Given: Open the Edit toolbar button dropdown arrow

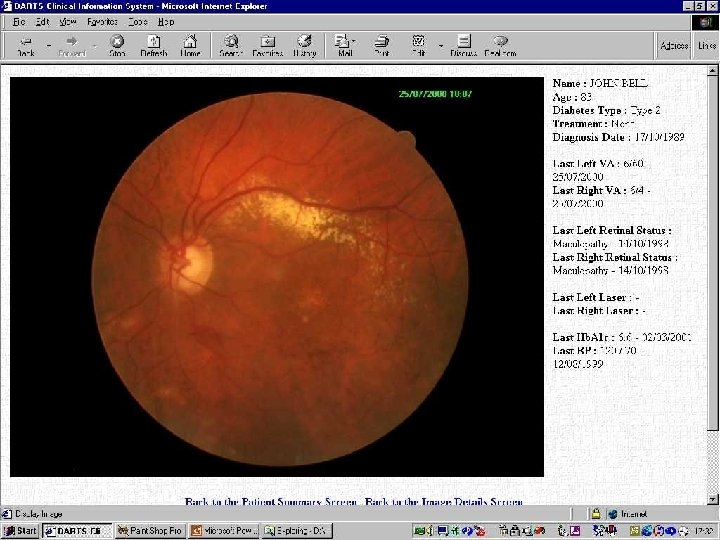Looking at the screenshot, I should coord(440,44).
